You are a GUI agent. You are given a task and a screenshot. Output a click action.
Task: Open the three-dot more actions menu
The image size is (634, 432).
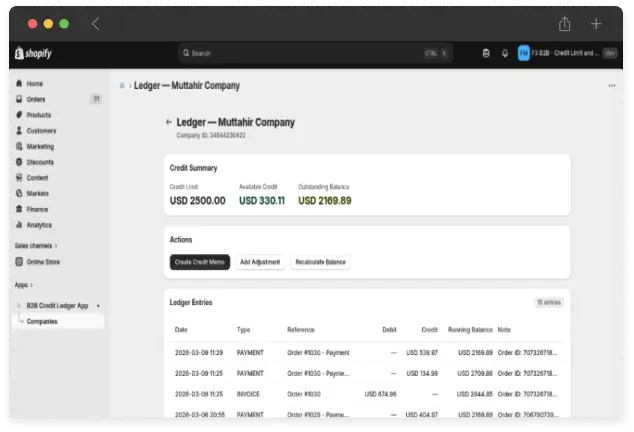click(612, 85)
